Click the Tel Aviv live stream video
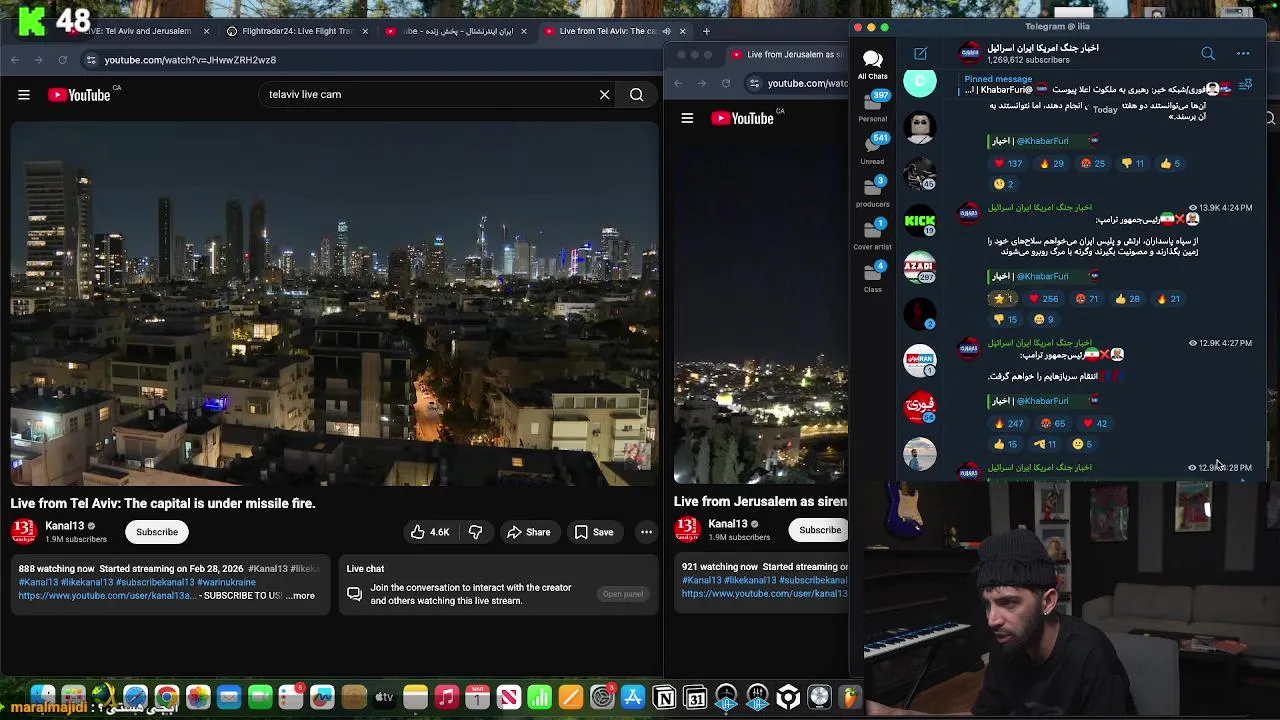This screenshot has height=720, width=1280. (x=334, y=303)
